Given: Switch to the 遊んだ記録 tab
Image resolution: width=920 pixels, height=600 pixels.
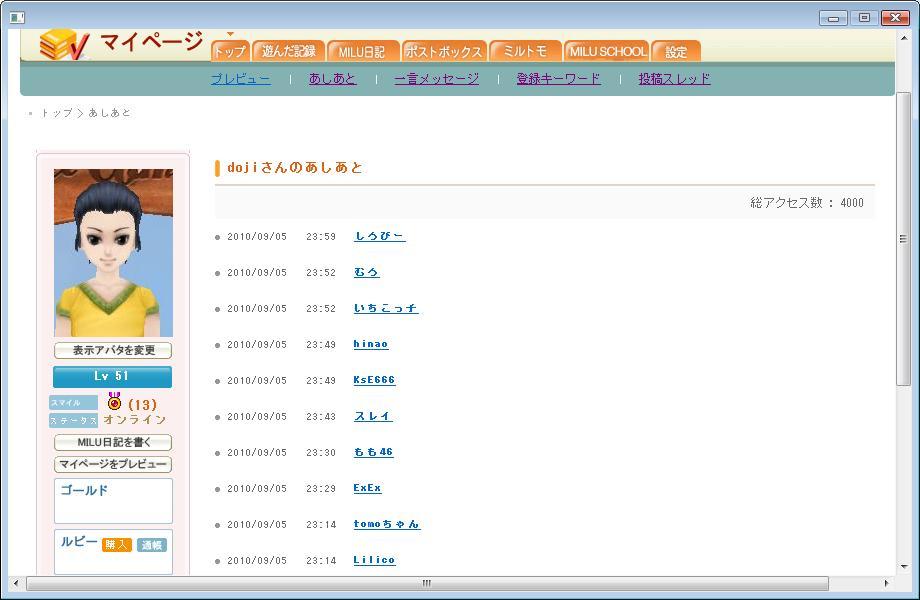Looking at the screenshot, I should click(x=288, y=51).
